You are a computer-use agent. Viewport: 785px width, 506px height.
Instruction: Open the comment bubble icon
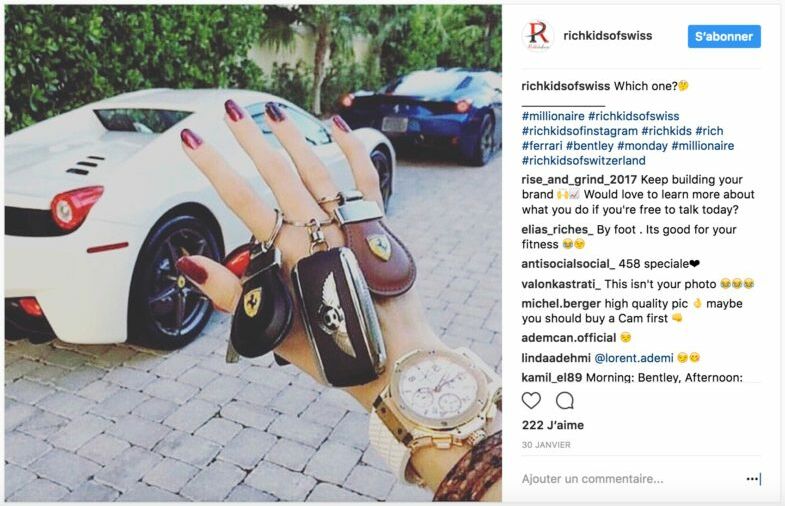click(565, 401)
